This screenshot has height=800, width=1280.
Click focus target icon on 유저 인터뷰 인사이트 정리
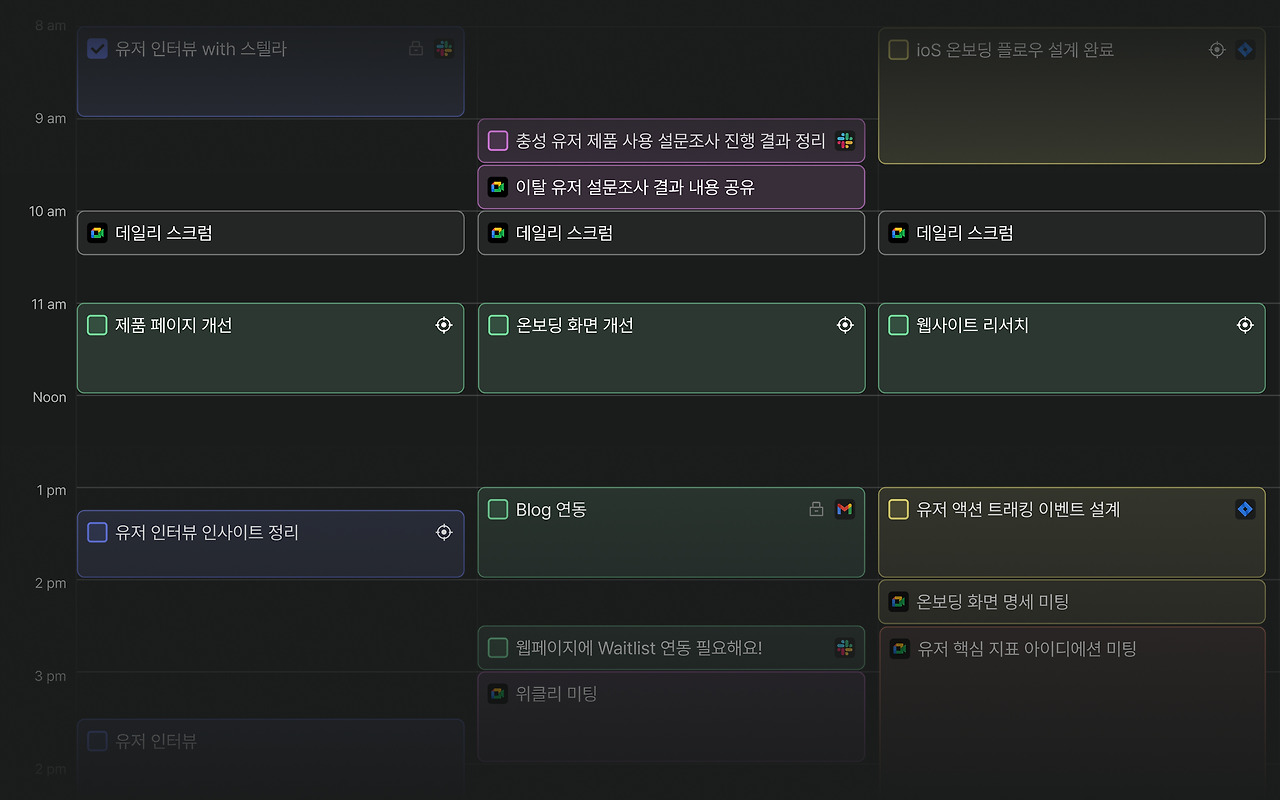click(444, 533)
